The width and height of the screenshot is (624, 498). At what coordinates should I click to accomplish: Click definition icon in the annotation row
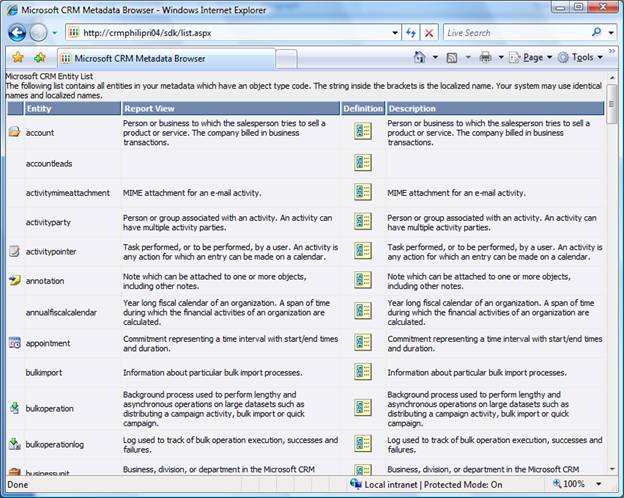[x=362, y=282]
